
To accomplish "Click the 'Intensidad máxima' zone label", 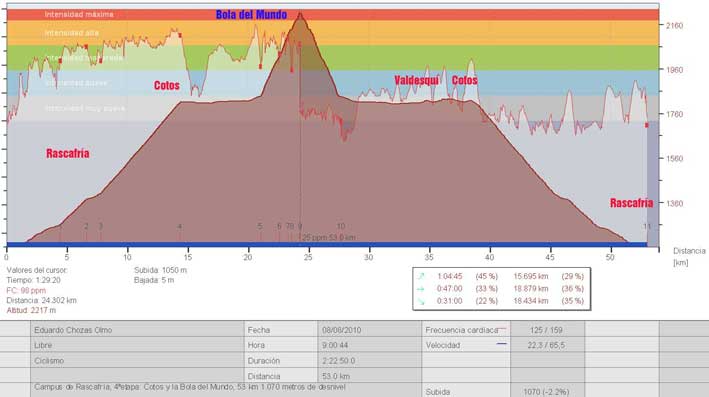I will (79, 14).
